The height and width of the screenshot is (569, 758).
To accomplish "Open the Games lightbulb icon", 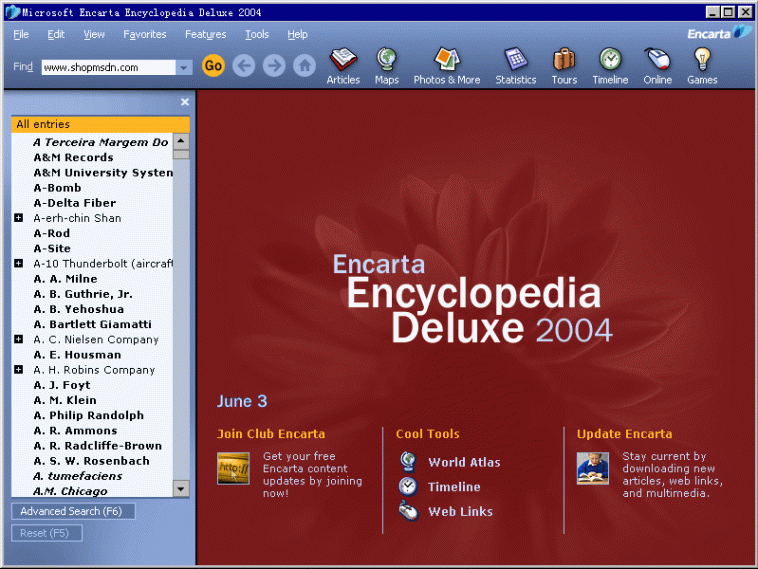I will (x=702, y=59).
